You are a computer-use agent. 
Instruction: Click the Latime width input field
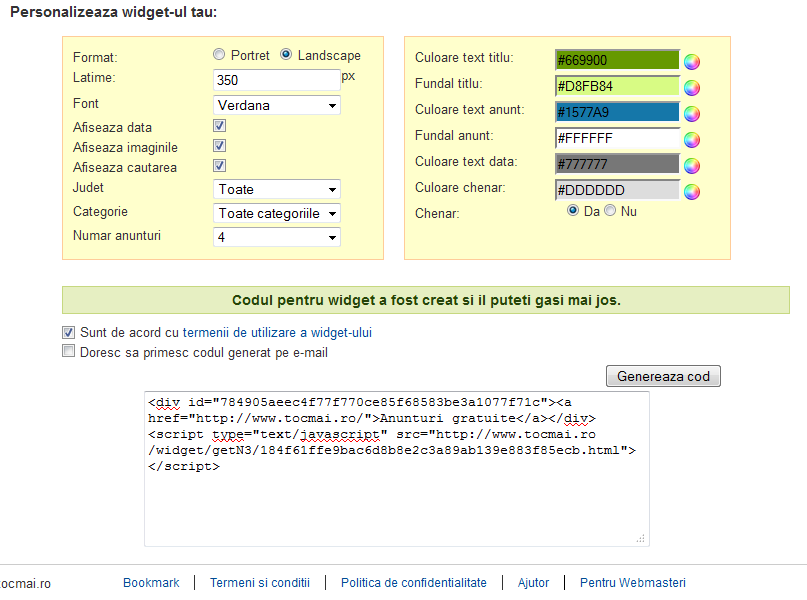click(277, 80)
